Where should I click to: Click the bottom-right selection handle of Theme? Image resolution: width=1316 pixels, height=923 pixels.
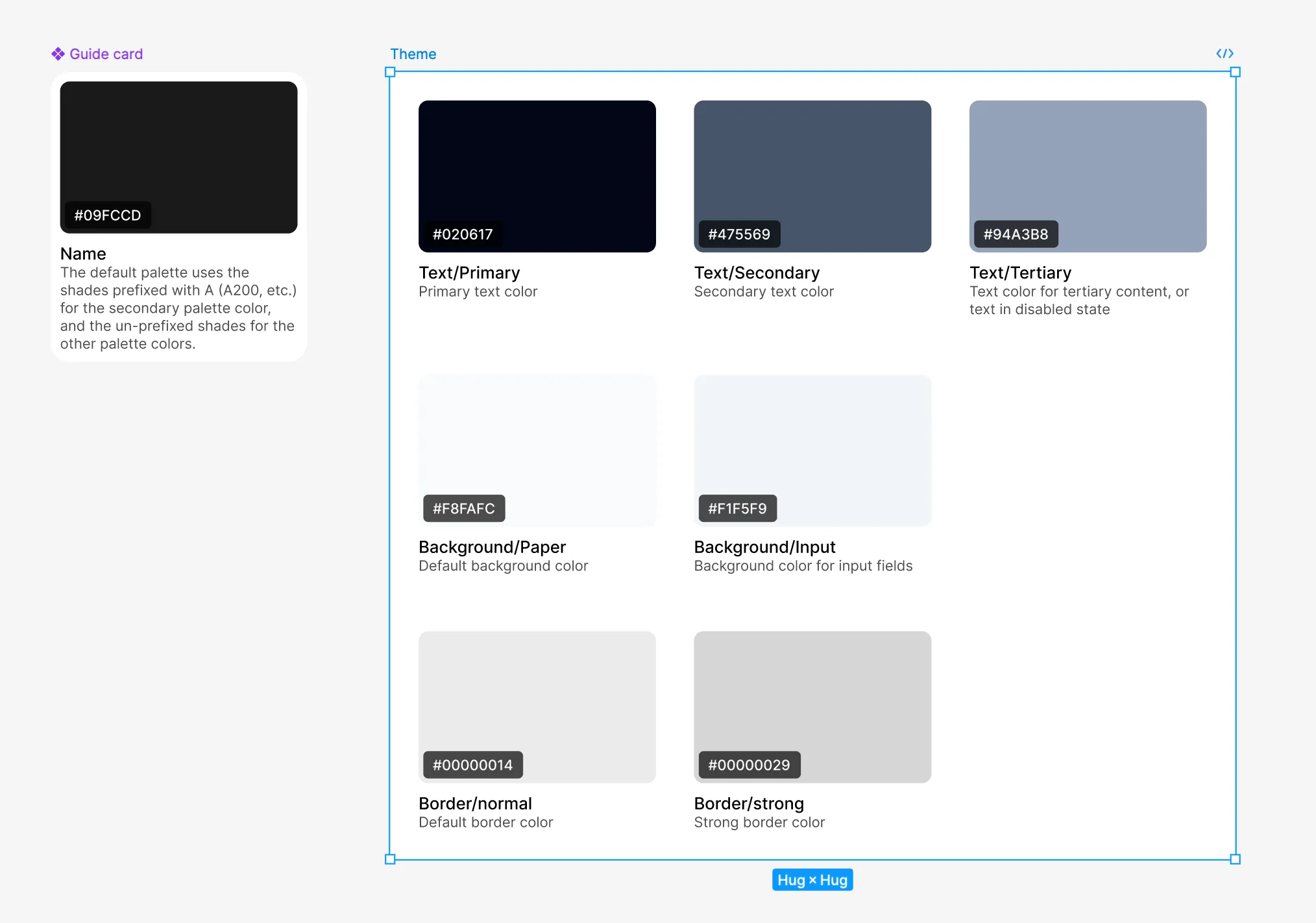tap(1236, 859)
